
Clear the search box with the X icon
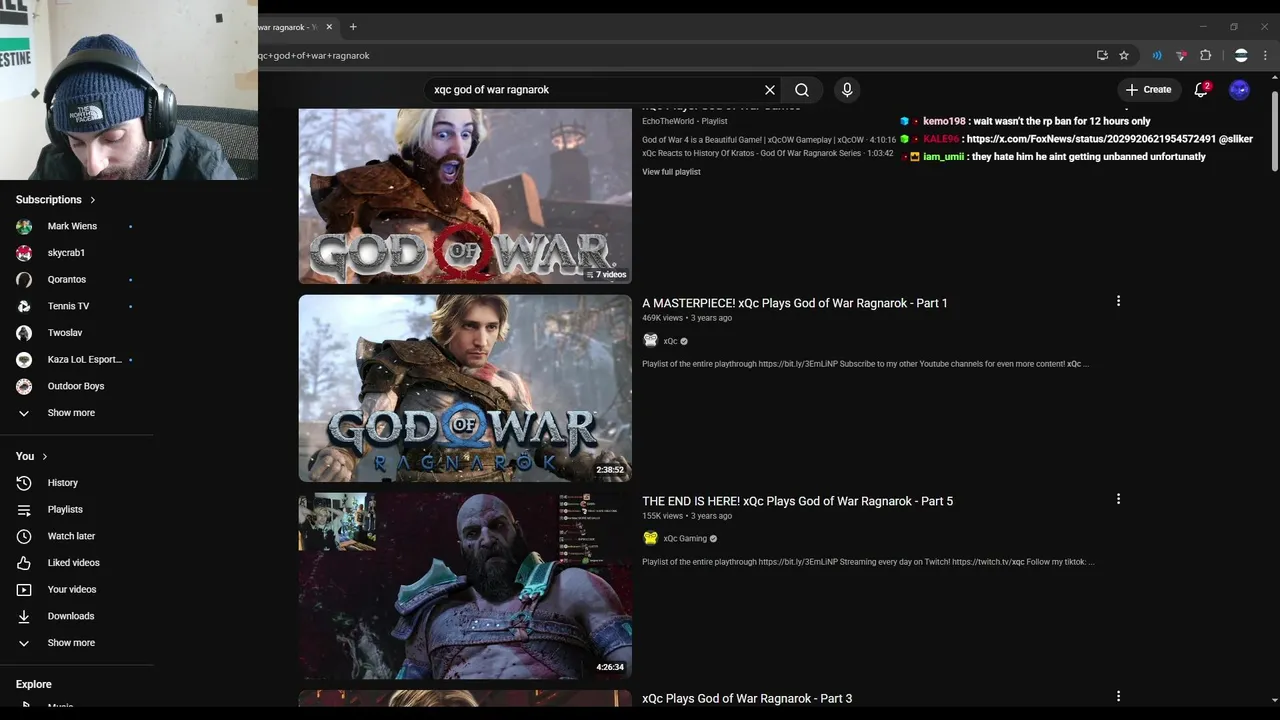[770, 90]
